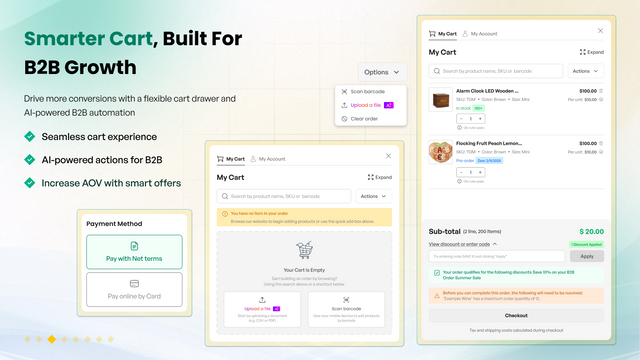The width and height of the screenshot is (640, 360).
Task: Increase quantity of Flocking Fruit Peach item
Action: (480, 172)
